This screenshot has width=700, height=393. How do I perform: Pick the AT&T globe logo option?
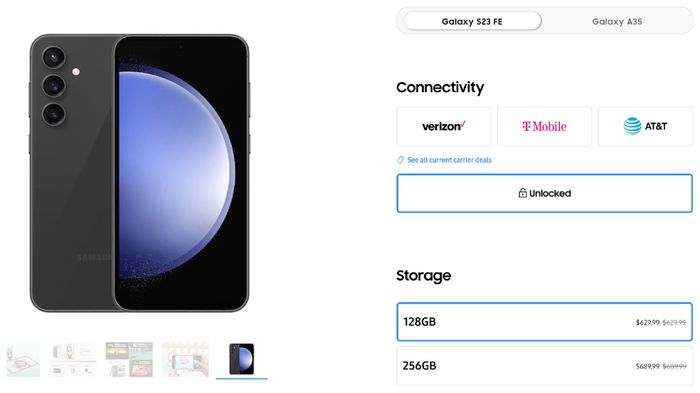click(645, 126)
